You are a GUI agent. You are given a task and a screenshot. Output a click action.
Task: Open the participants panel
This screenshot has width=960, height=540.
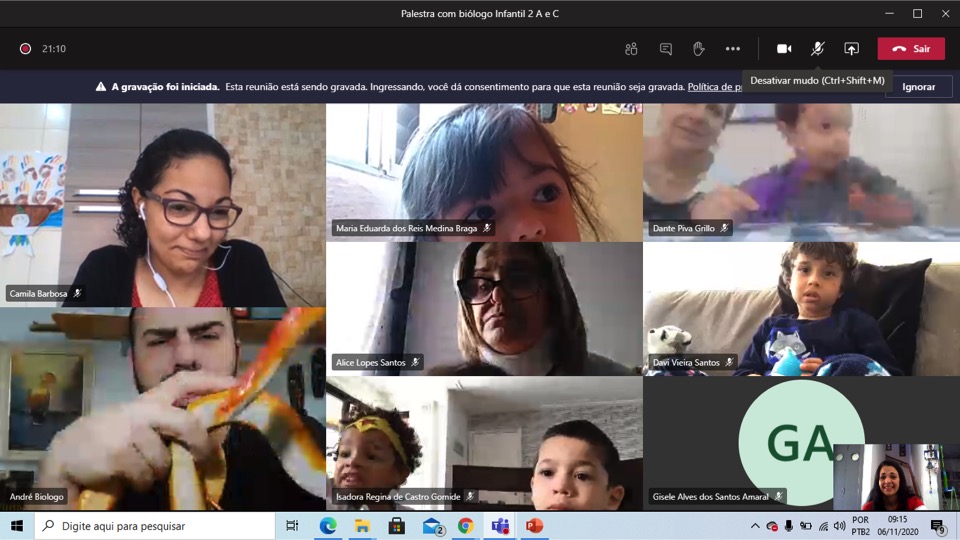pos(631,49)
